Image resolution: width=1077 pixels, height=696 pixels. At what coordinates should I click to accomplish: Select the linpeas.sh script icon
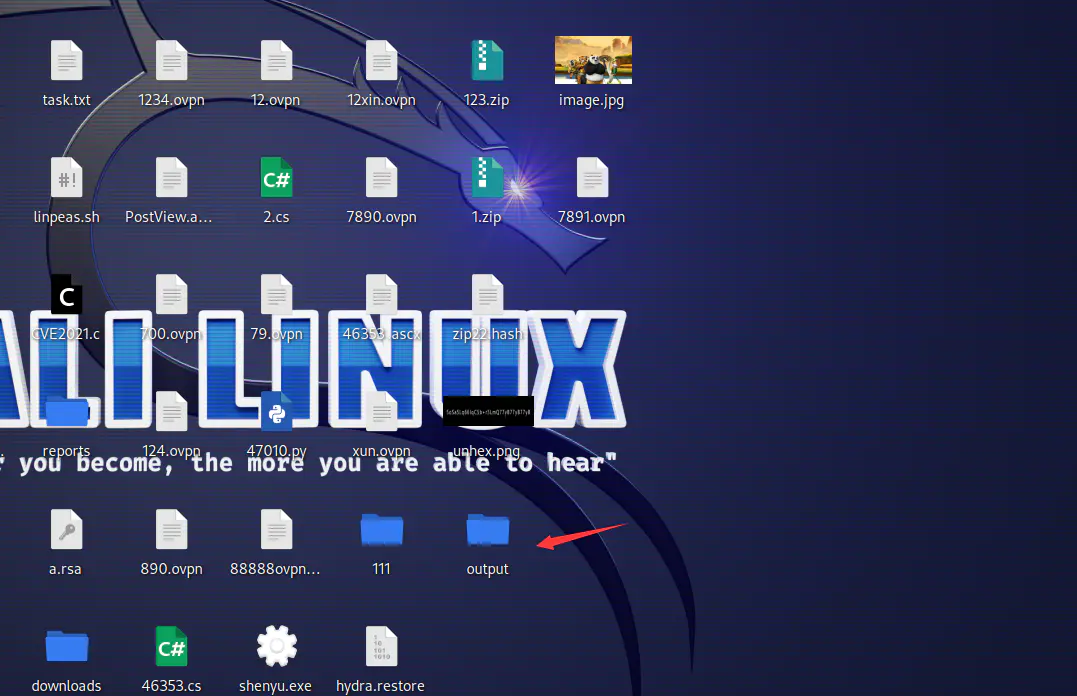67,177
